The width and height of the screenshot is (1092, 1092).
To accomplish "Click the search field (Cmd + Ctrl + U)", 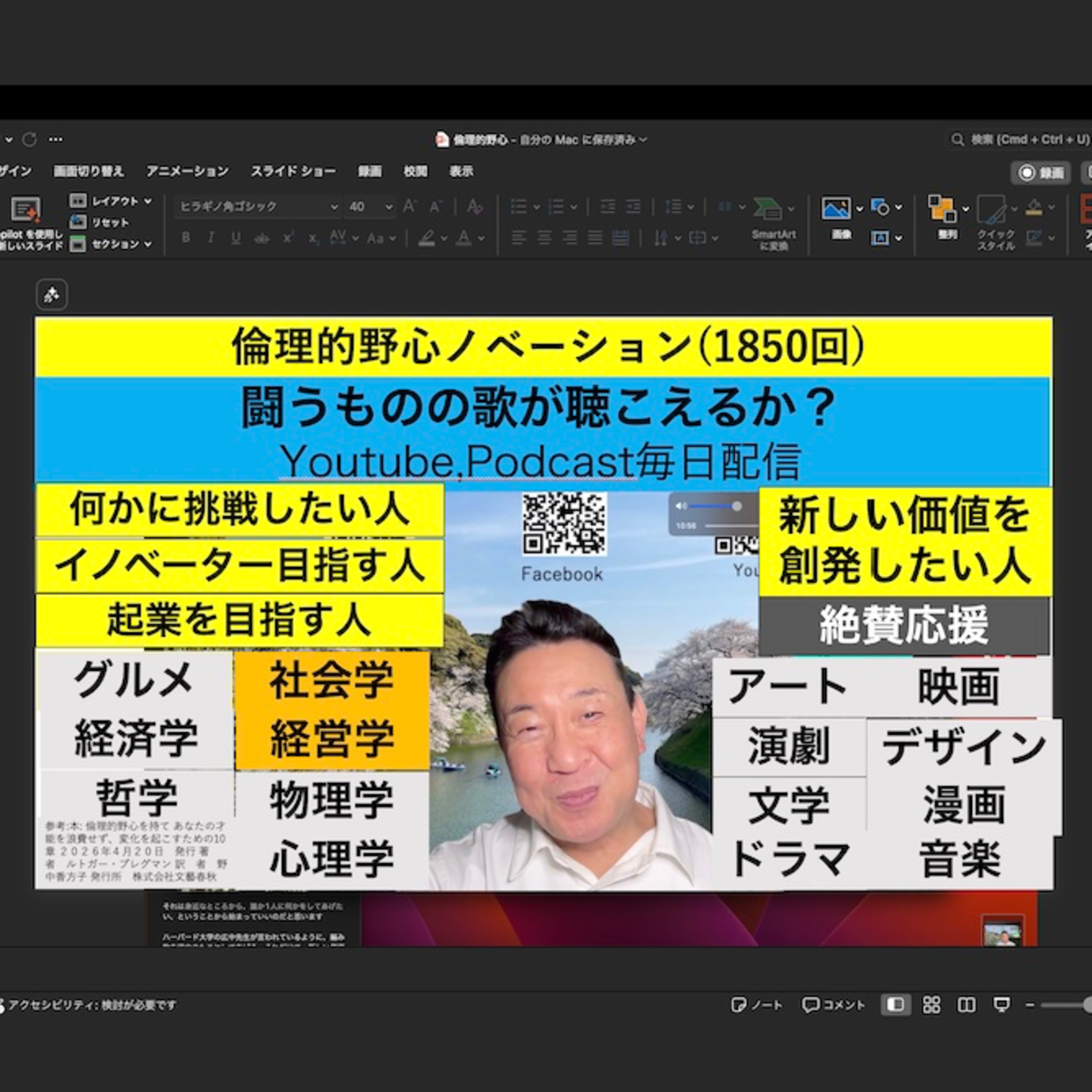I will pyautogui.click(x=1020, y=139).
